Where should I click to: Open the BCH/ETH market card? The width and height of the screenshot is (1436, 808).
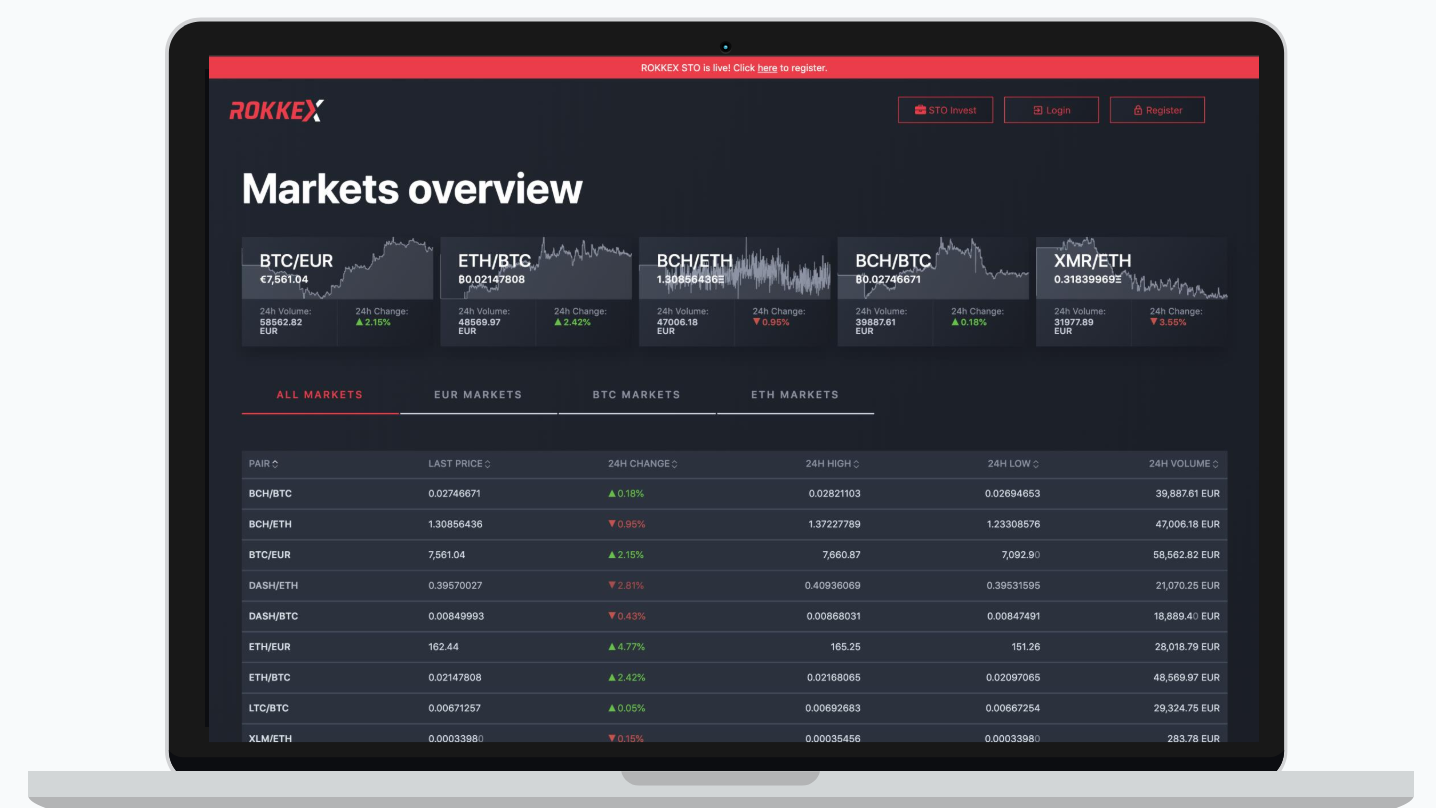click(735, 292)
